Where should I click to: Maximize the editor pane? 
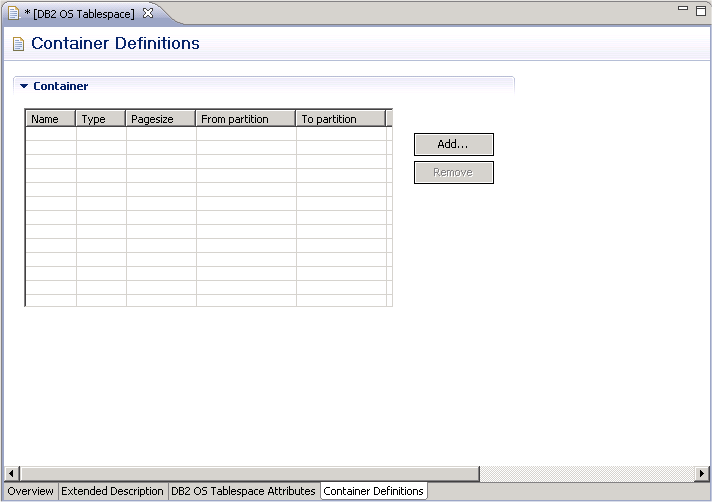[x=701, y=11]
